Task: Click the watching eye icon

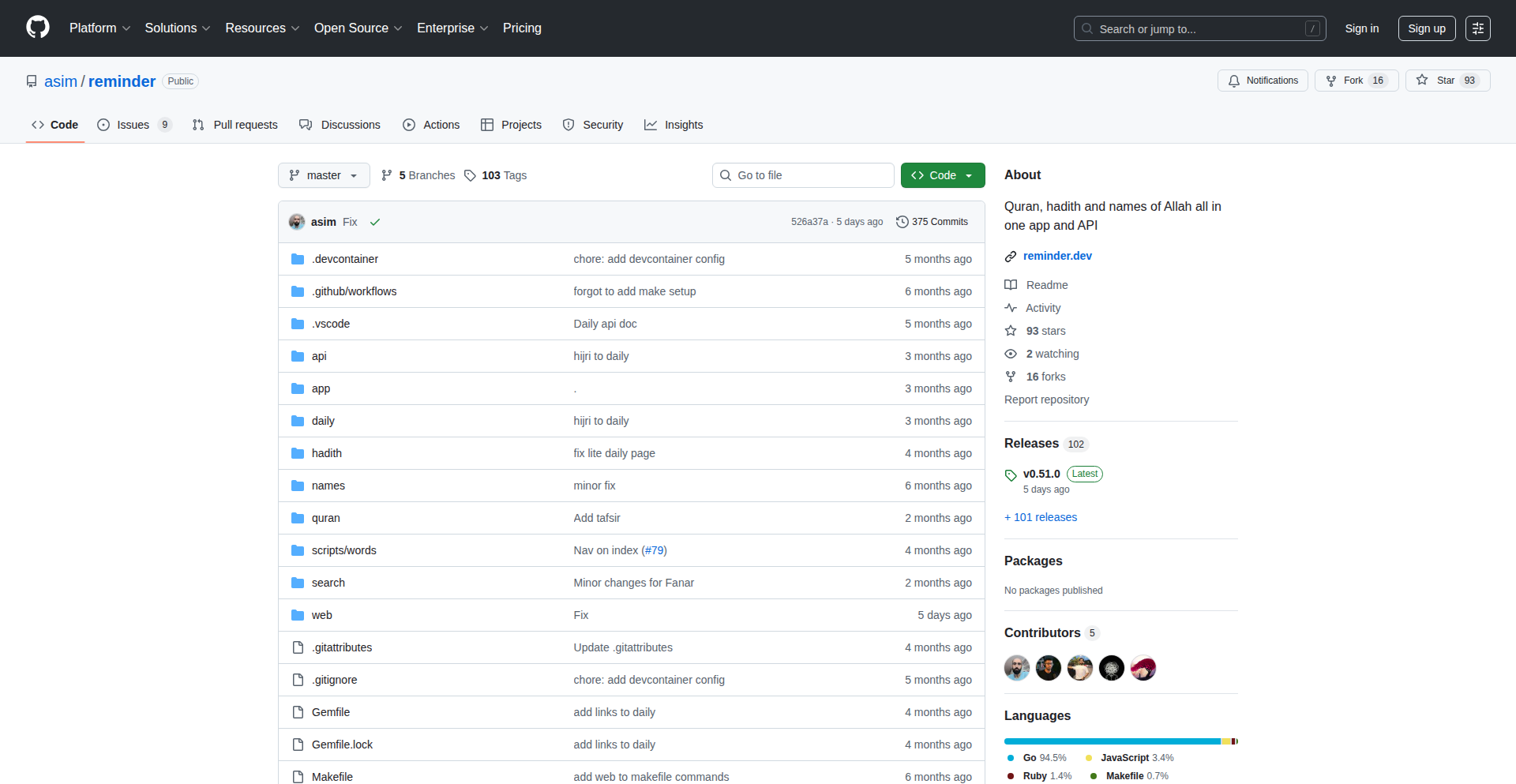Action: coord(1011,354)
